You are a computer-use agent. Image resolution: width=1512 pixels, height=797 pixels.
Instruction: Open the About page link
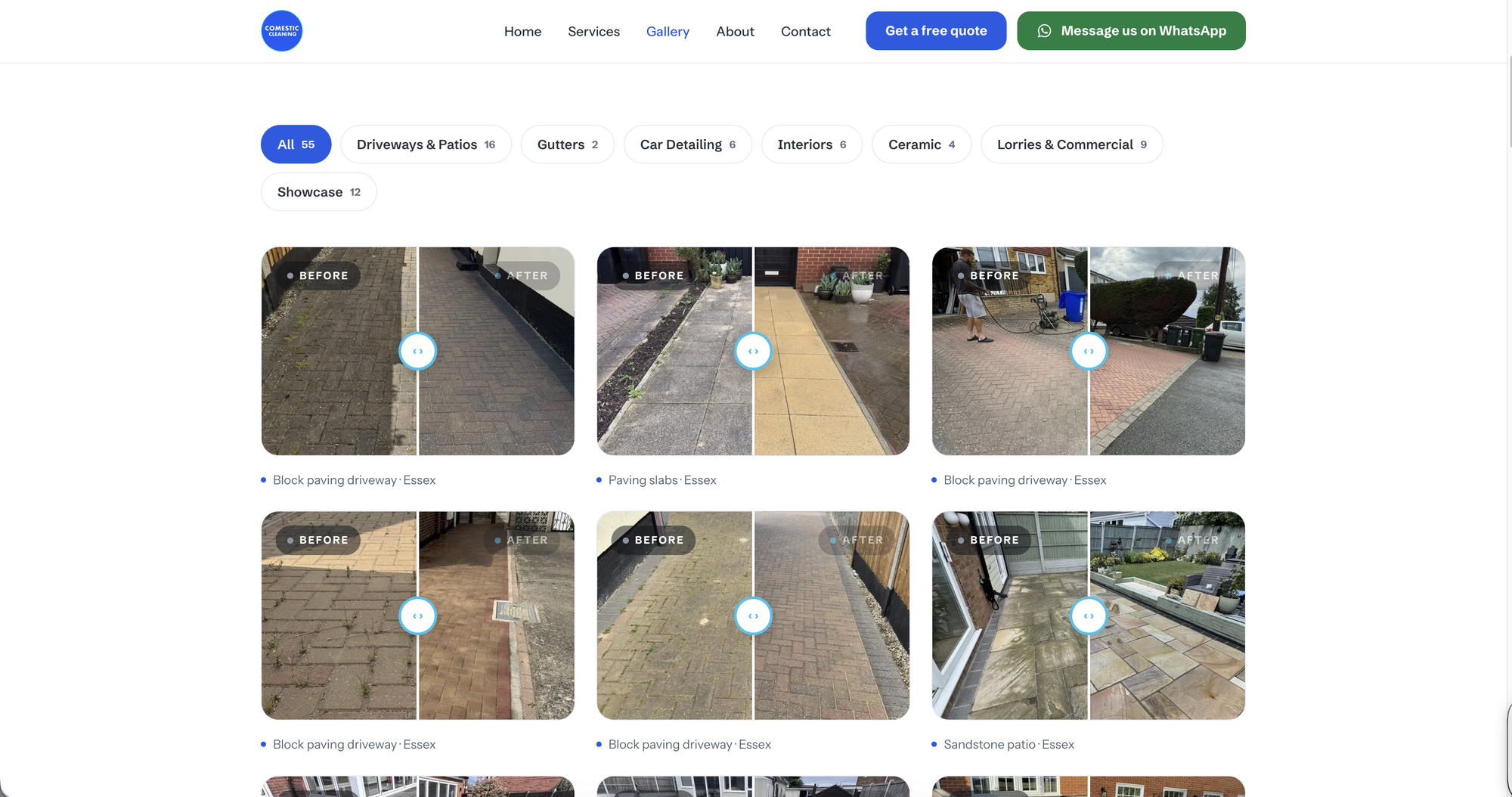point(735,31)
